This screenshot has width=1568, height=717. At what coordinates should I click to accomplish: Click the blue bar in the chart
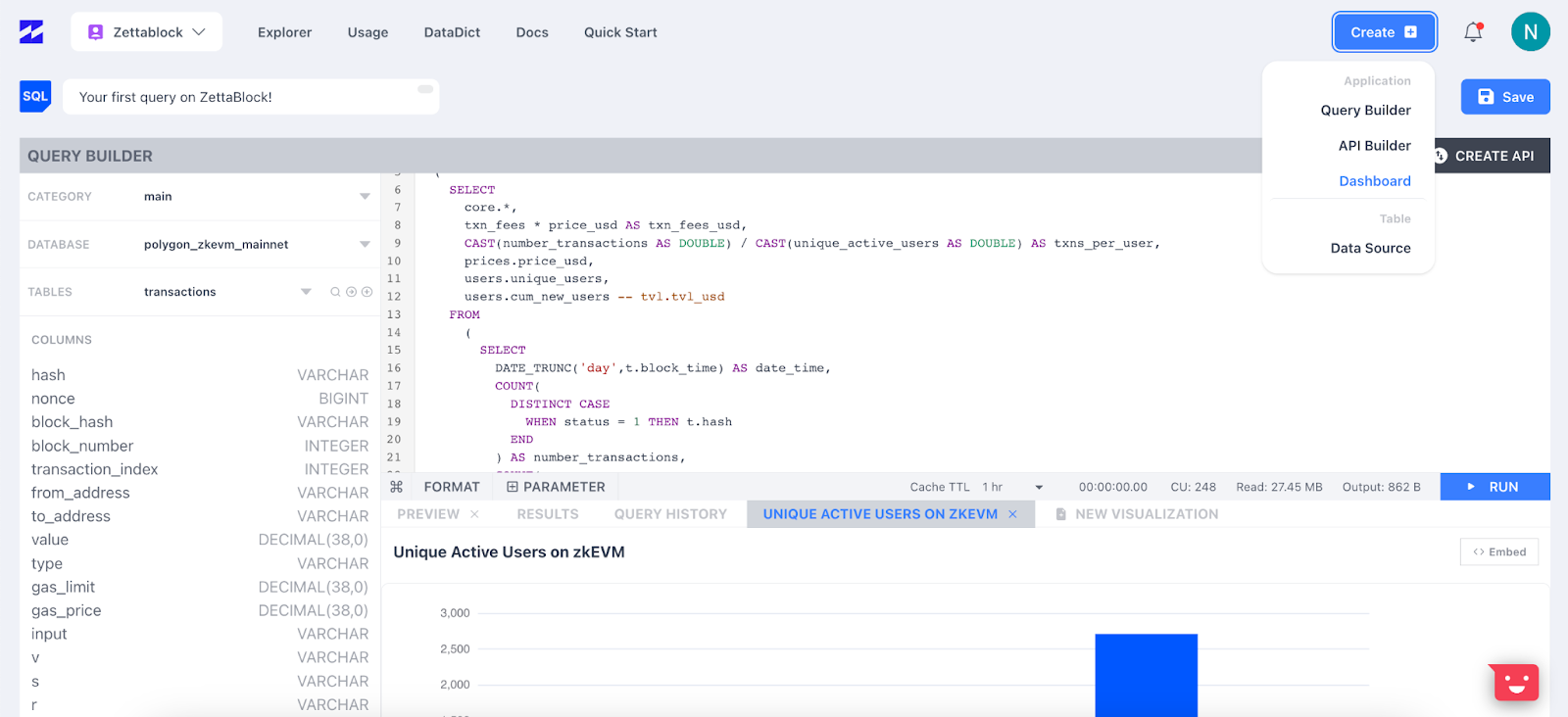click(x=1147, y=675)
